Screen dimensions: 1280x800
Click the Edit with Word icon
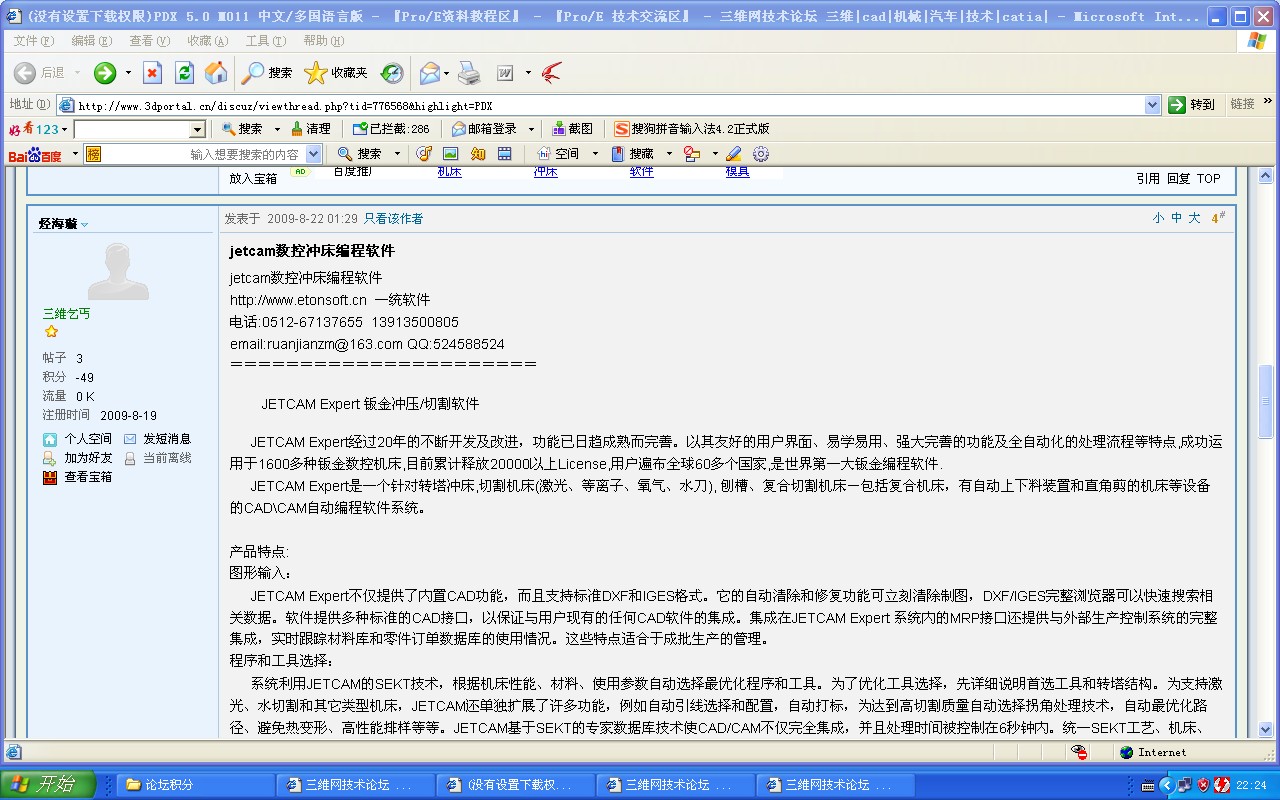click(x=505, y=73)
